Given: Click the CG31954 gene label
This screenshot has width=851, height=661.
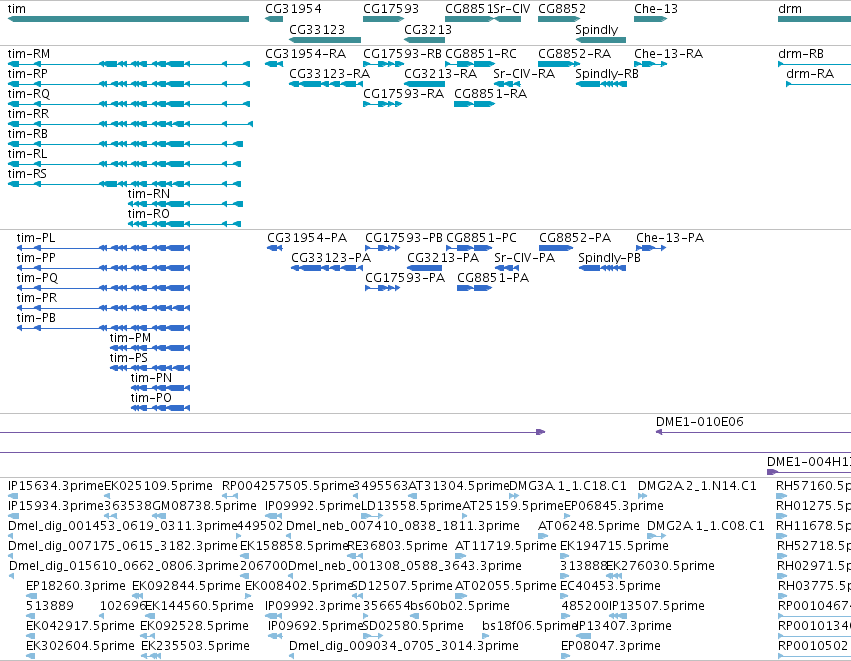Looking at the screenshot, I should click(x=293, y=9).
